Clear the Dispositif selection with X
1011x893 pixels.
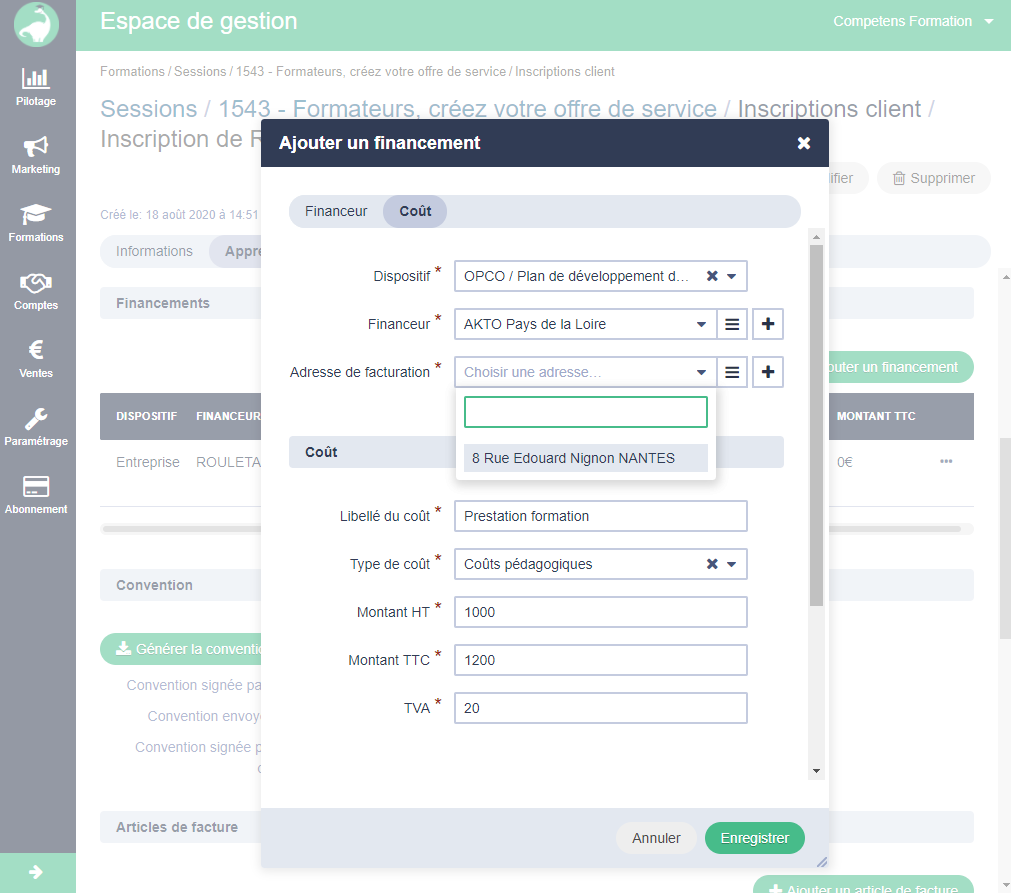[712, 276]
